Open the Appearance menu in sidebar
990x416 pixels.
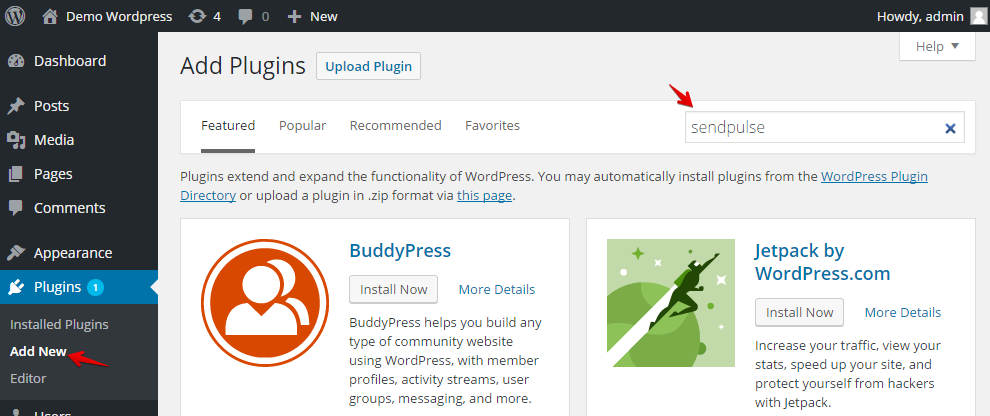[72, 253]
